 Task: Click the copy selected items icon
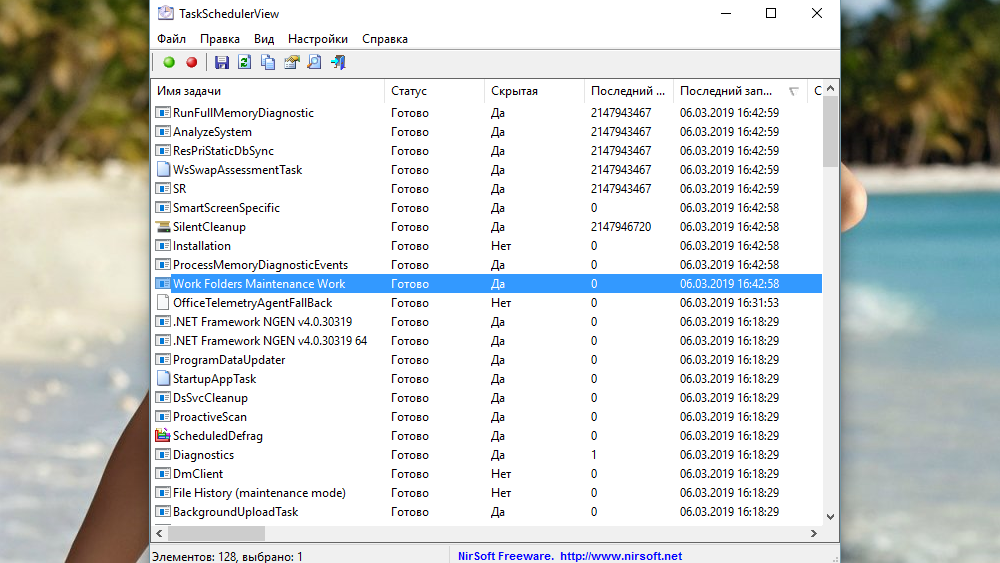coord(268,63)
